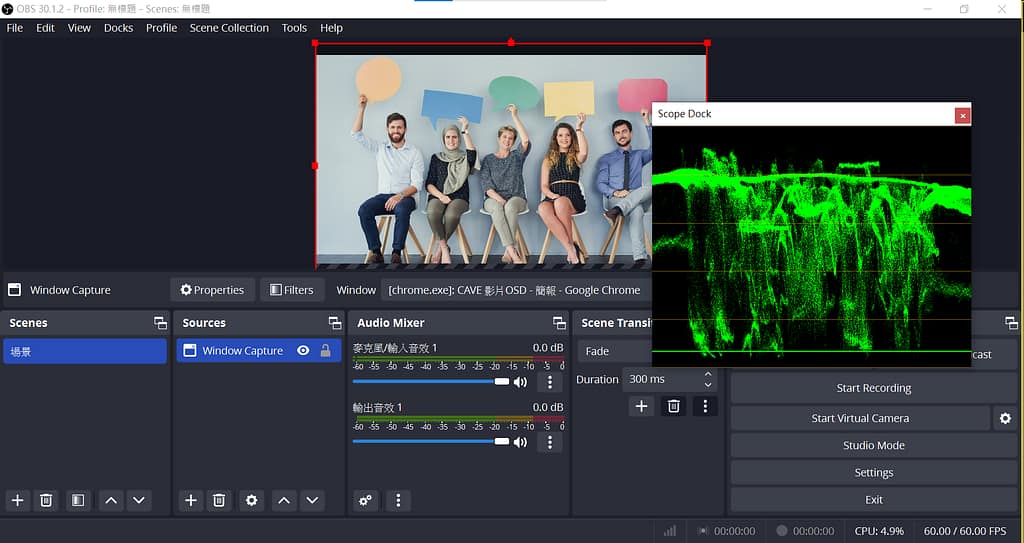Open the Window selection dropdown
1024x543 pixels.
pyautogui.click(x=516, y=290)
